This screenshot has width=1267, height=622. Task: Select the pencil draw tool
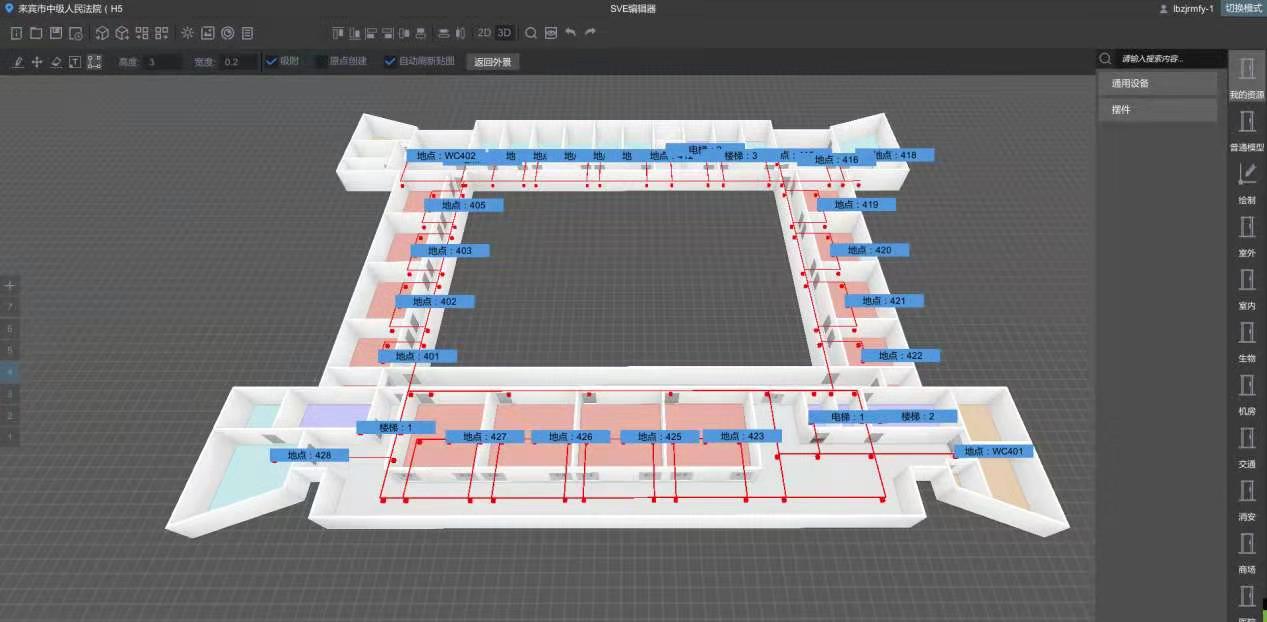coord(18,62)
